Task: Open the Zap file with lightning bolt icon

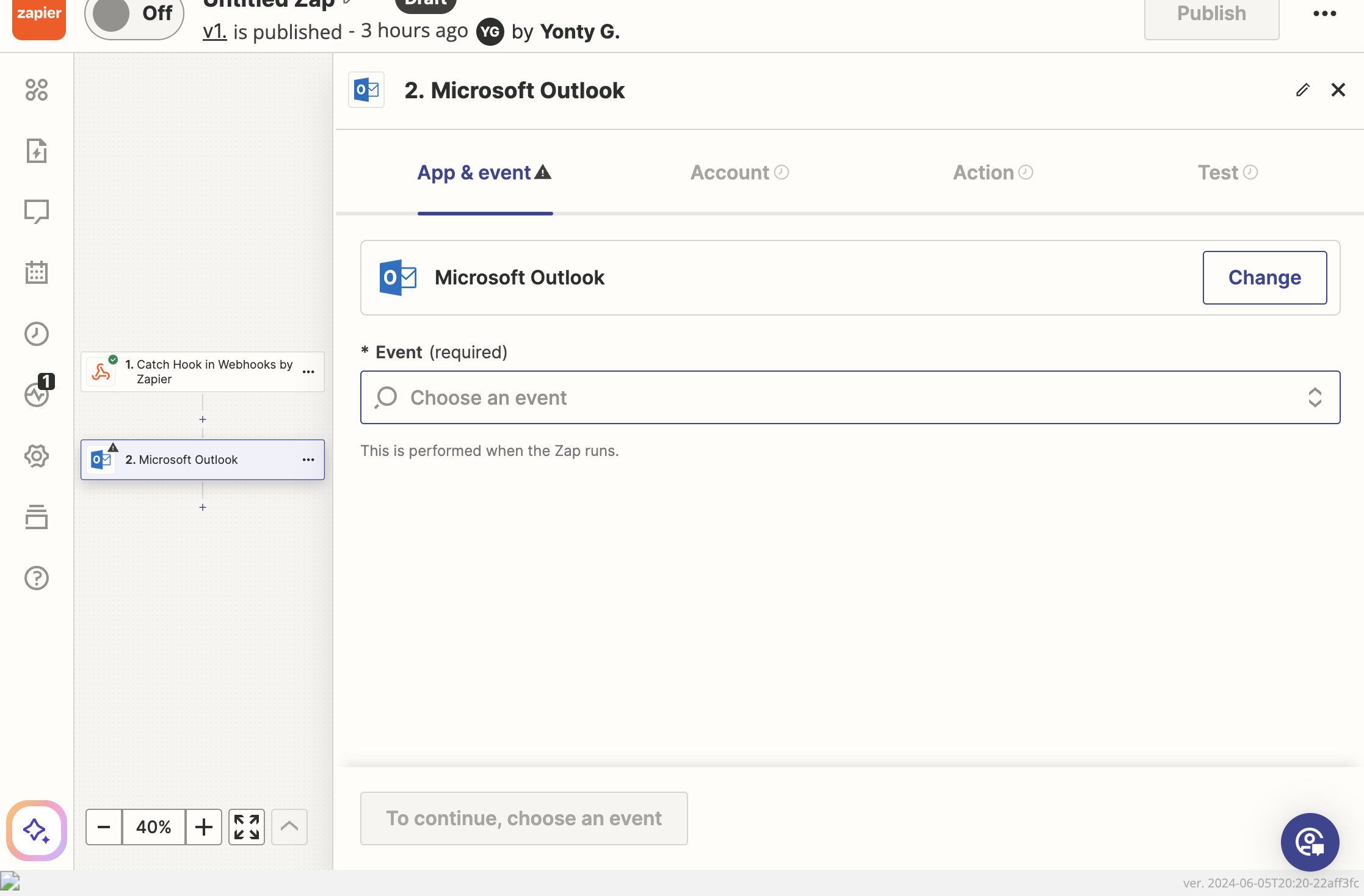Action: click(37, 151)
